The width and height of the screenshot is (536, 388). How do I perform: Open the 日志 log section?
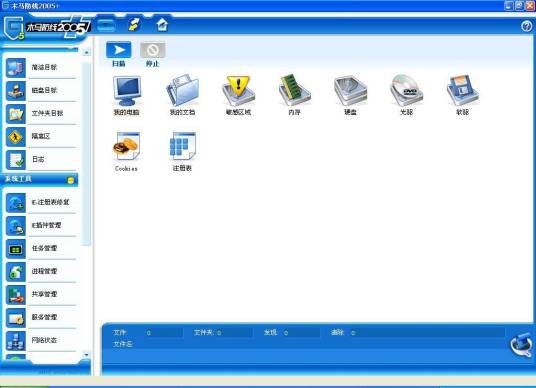click(41, 159)
